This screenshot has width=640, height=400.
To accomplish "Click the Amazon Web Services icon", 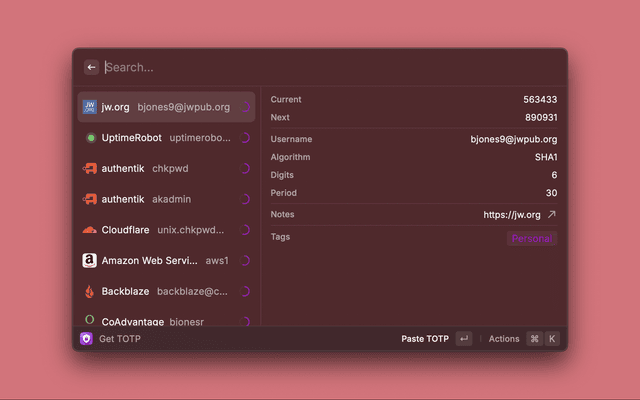I will click(90, 261).
